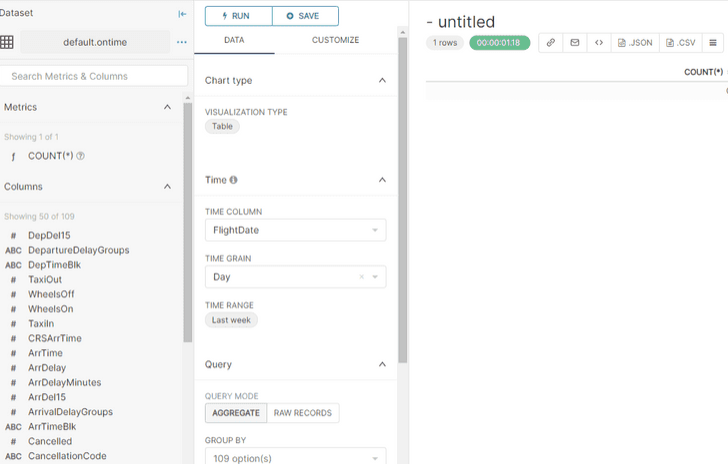The image size is (728, 464).
Task: Focus the Search Metrics & Columns field
Action: [x=94, y=76]
